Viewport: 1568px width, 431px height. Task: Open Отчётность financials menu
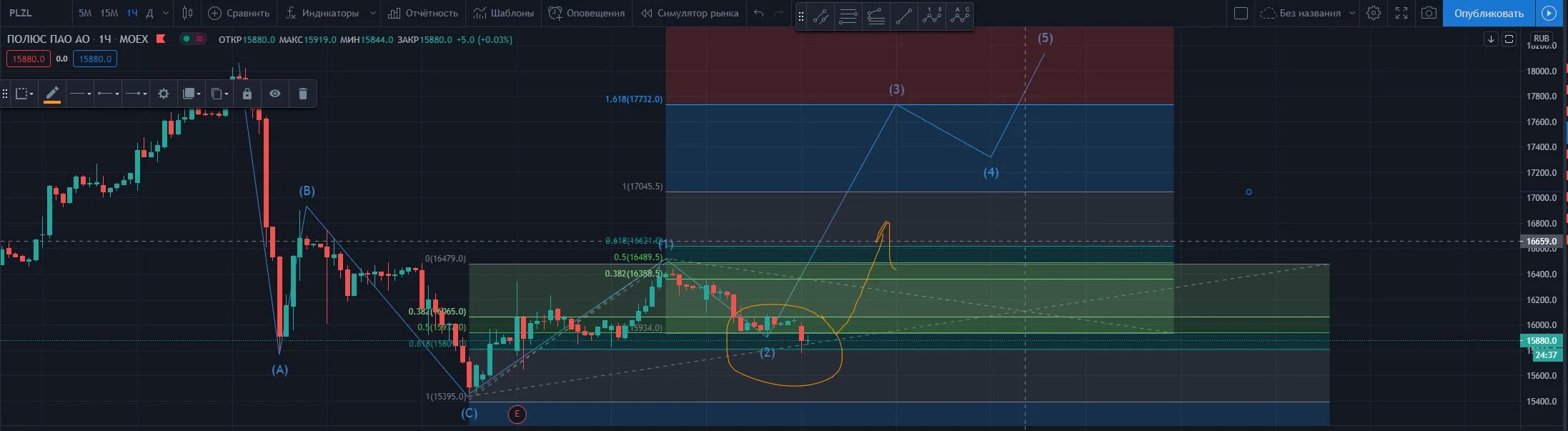click(x=423, y=13)
